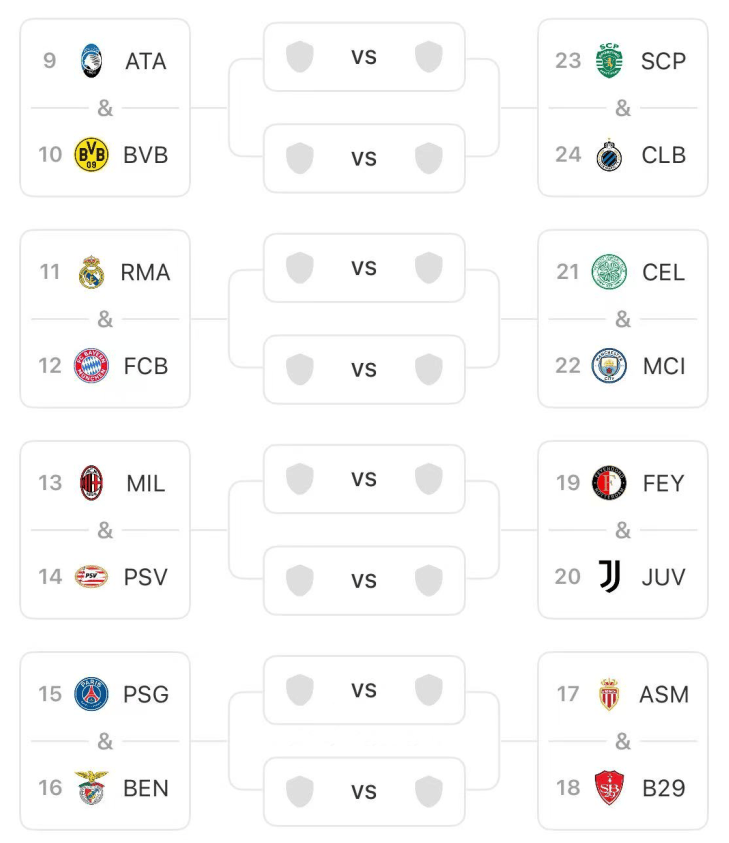Open the Bayern Munich FCB badge
This screenshot has width=729, height=843.
click(92, 366)
